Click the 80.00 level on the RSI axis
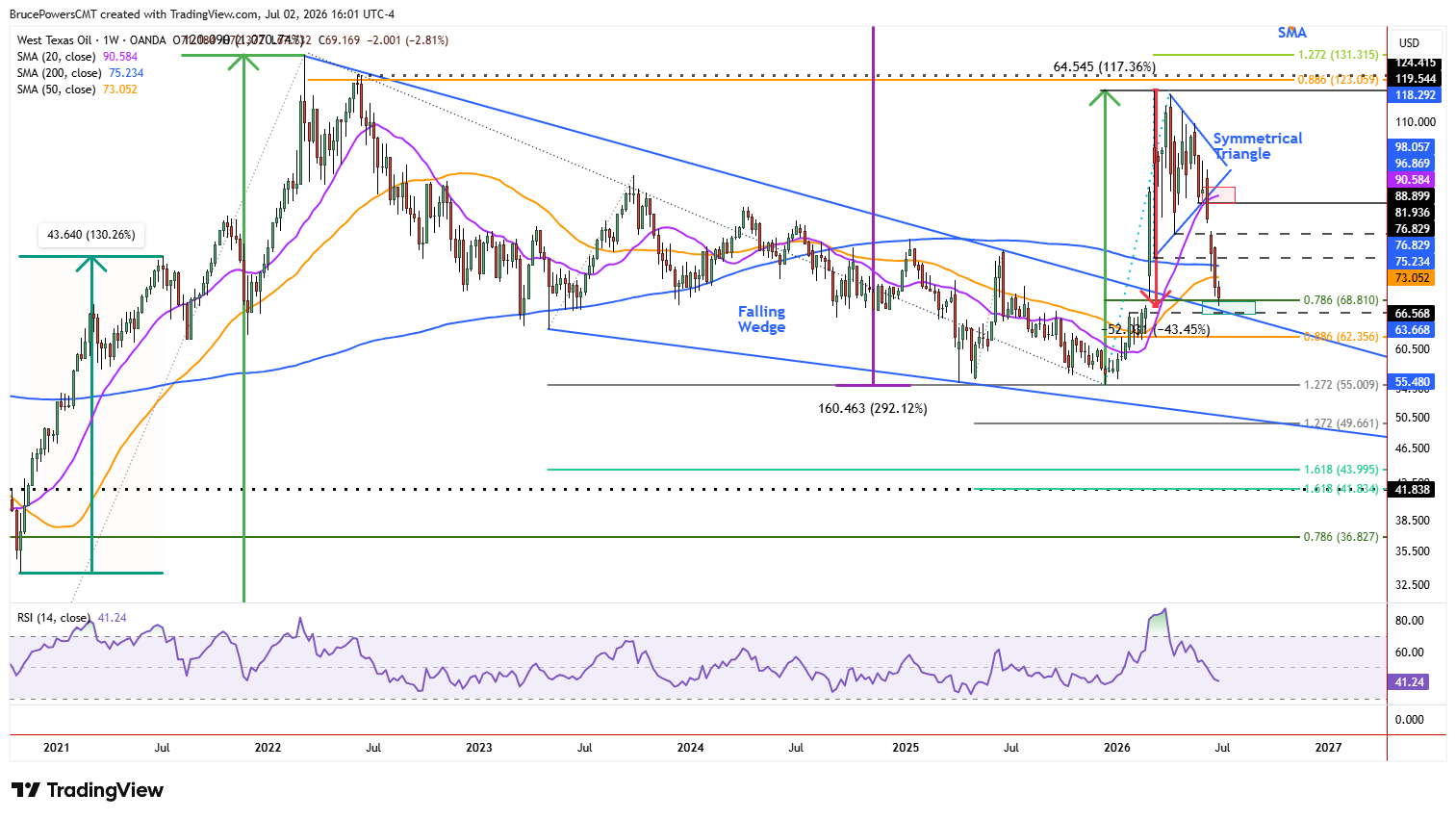1456x819 pixels. click(1410, 621)
